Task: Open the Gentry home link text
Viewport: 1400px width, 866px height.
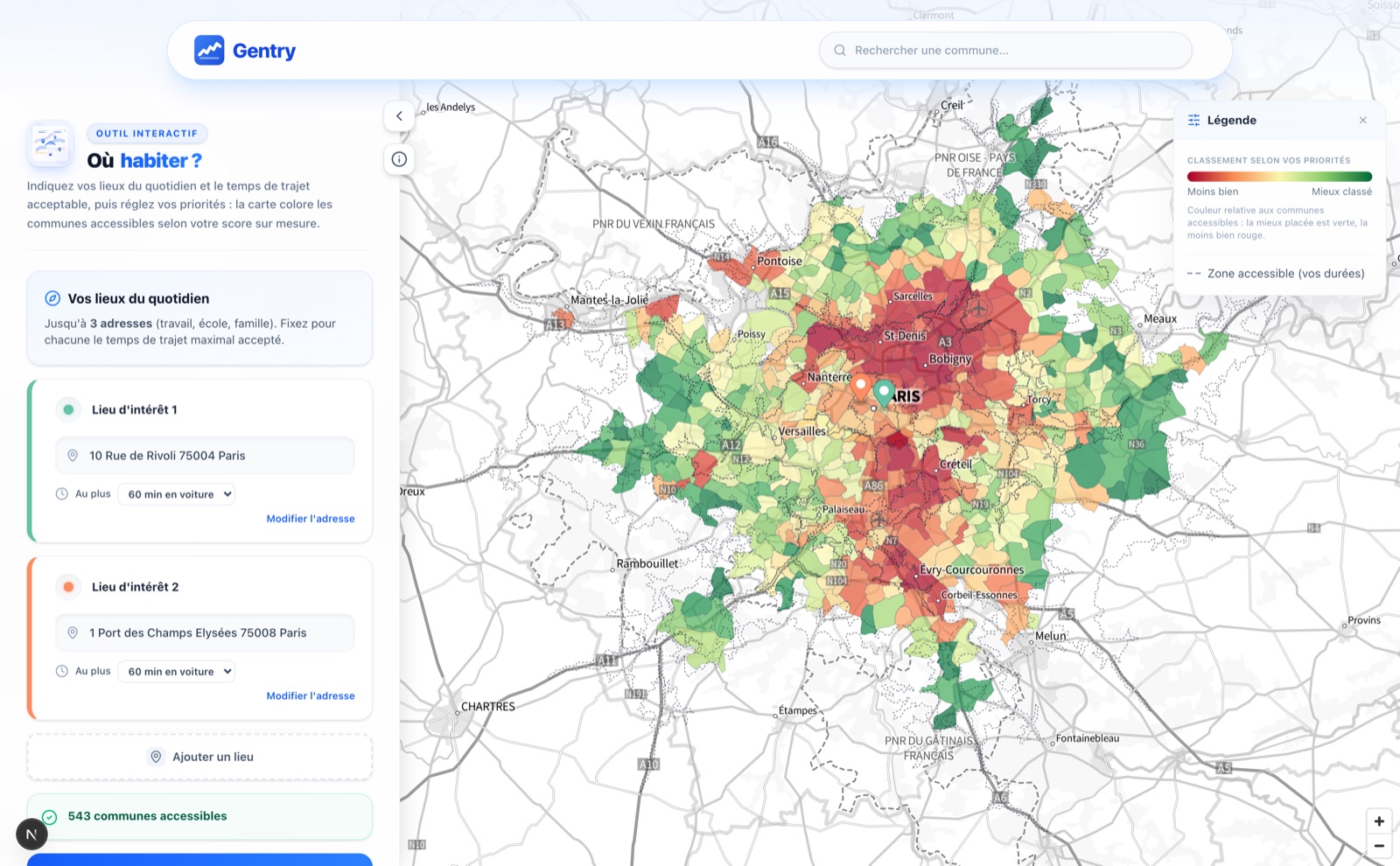Action: pos(264,51)
